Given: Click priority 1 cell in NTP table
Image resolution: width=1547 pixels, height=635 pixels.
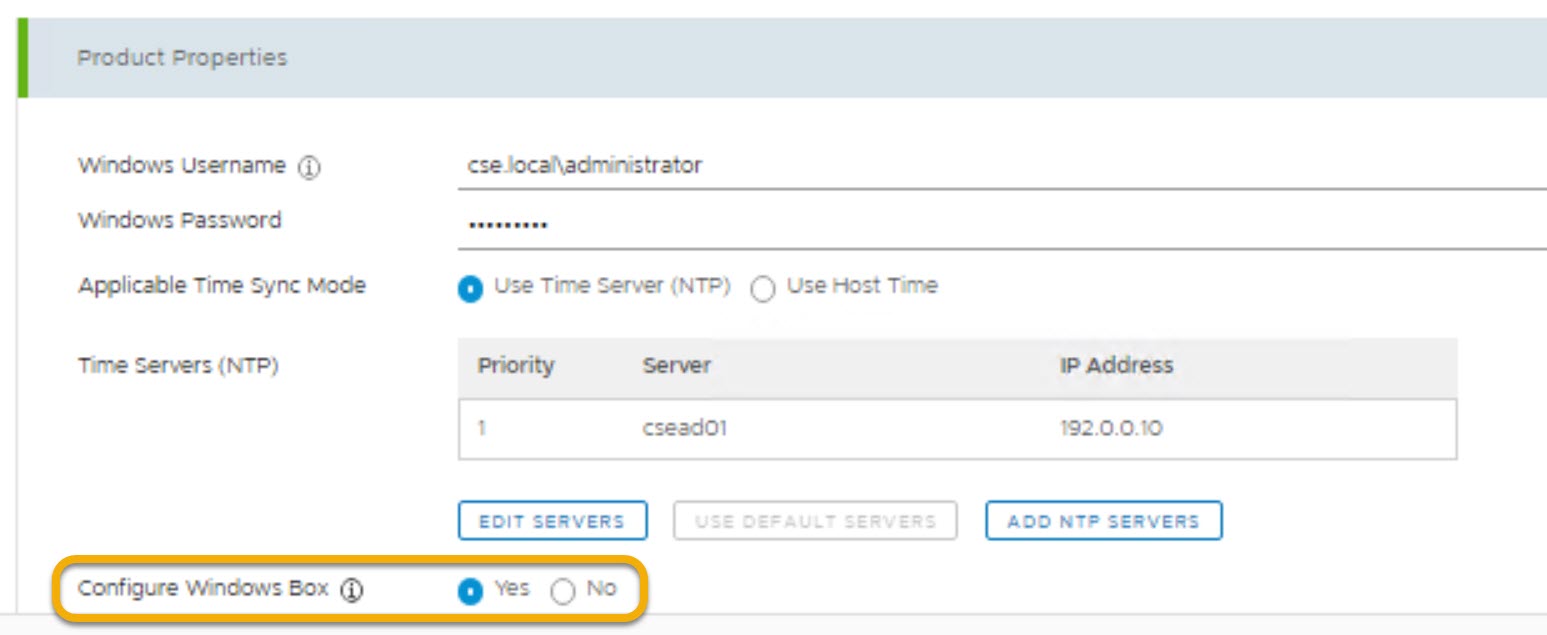Looking at the screenshot, I should point(482,429).
